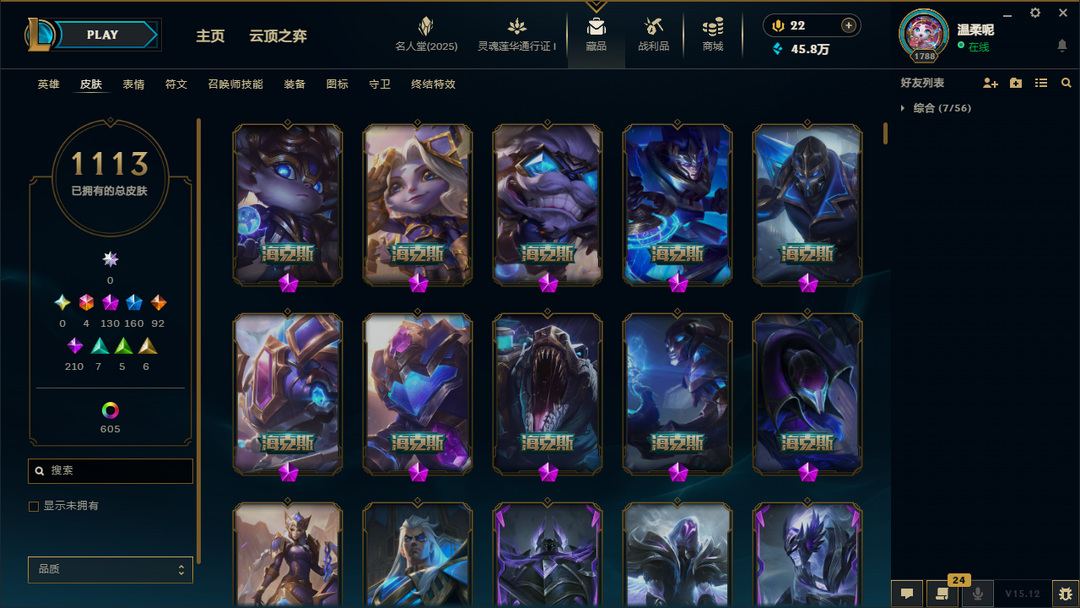This screenshot has height=608, width=1080.
Task: Open the notifications bell icon
Action: [1062, 45]
